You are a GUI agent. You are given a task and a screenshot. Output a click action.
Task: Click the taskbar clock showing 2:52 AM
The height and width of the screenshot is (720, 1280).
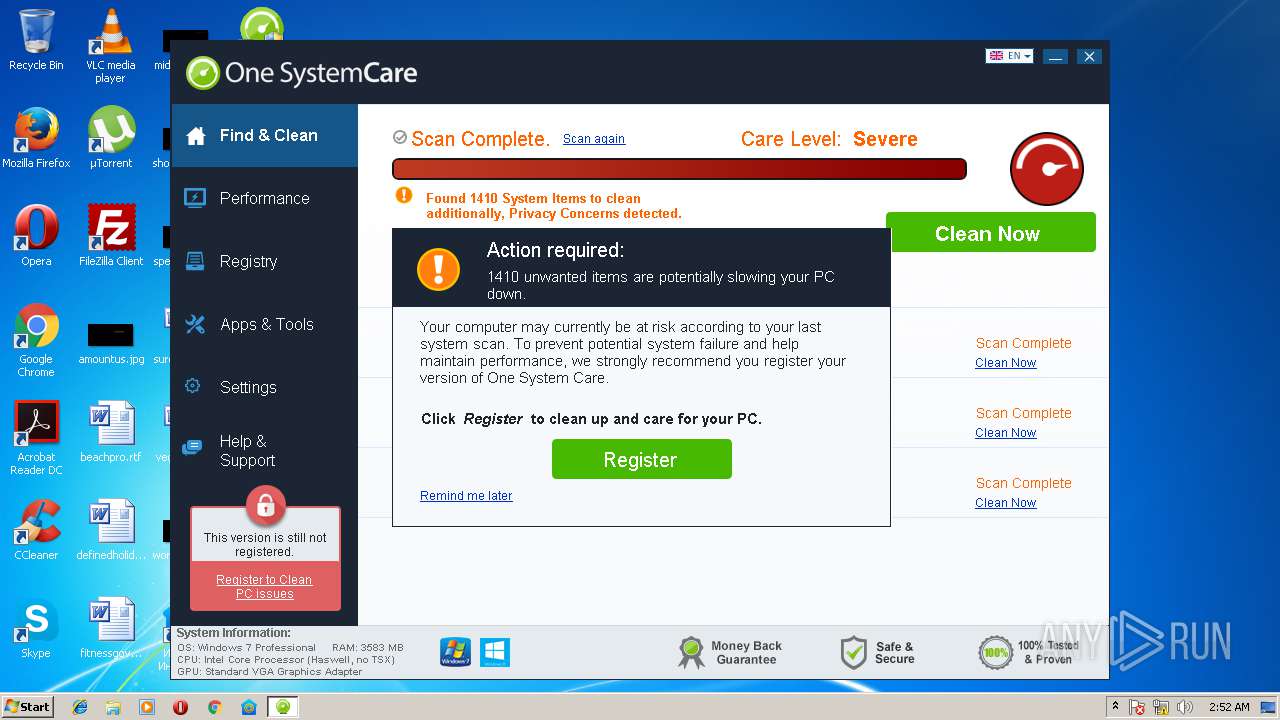1228,707
